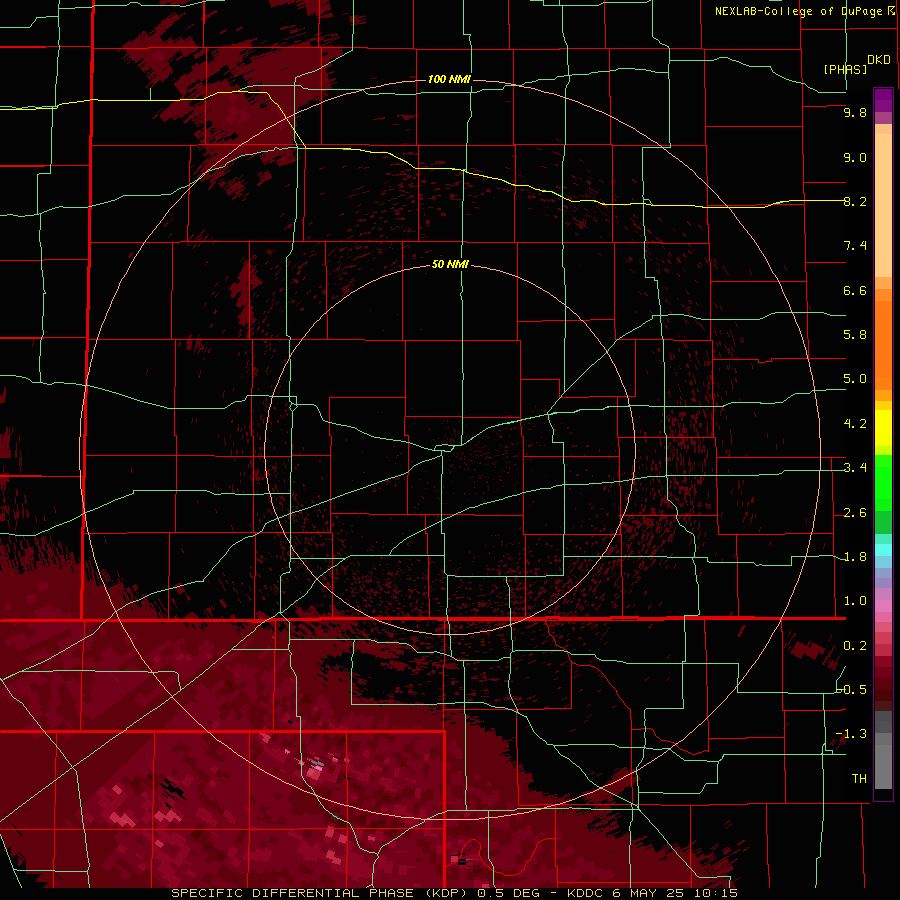The width and height of the screenshot is (900, 900).
Task: Click the "-0.5" value on the scale
Action: point(852,690)
